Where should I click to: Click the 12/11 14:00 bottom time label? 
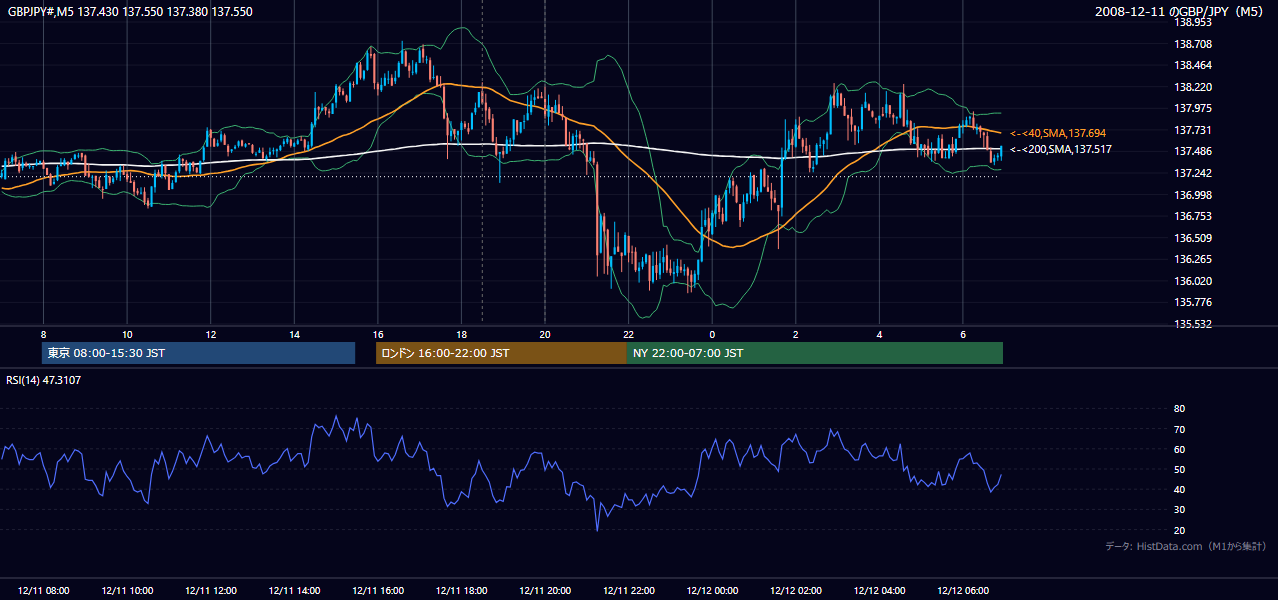pyautogui.click(x=294, y=591)
